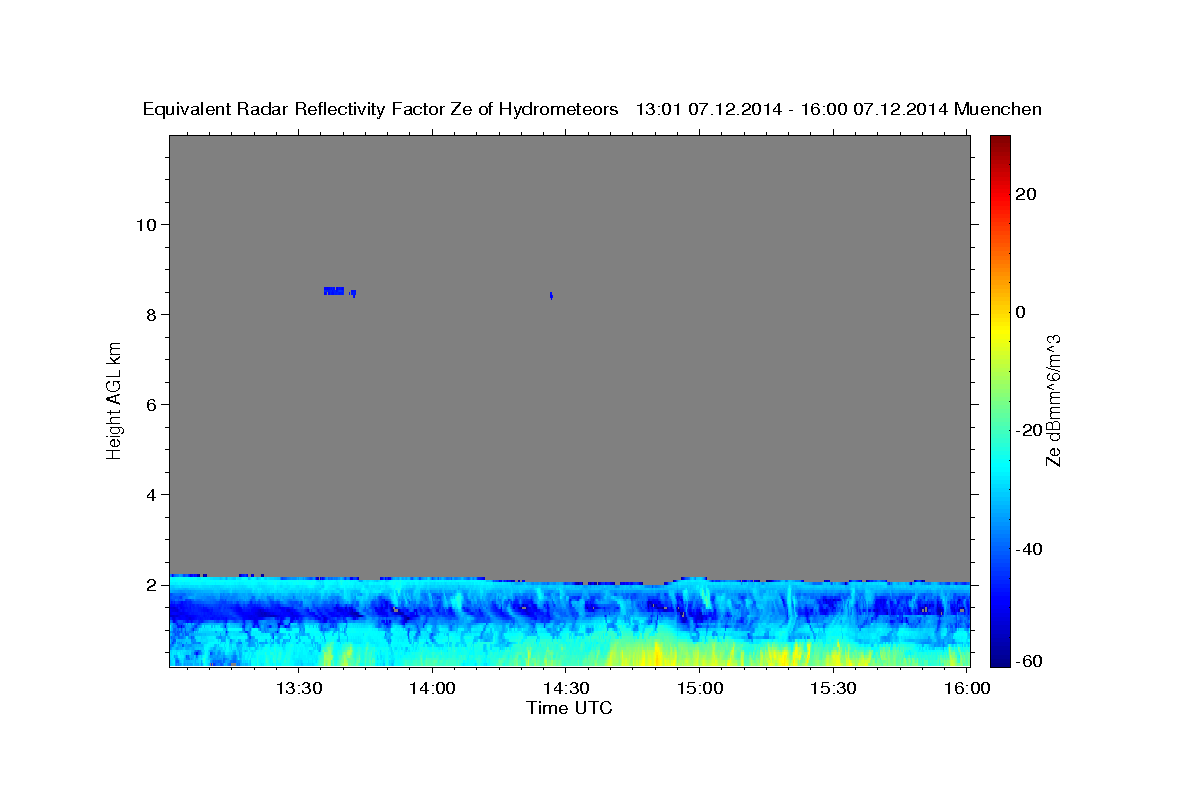1200x800 pixels.
Task: Click the 'Ze dBmm^6/m^3' colorbar label
Action: 1053,400
